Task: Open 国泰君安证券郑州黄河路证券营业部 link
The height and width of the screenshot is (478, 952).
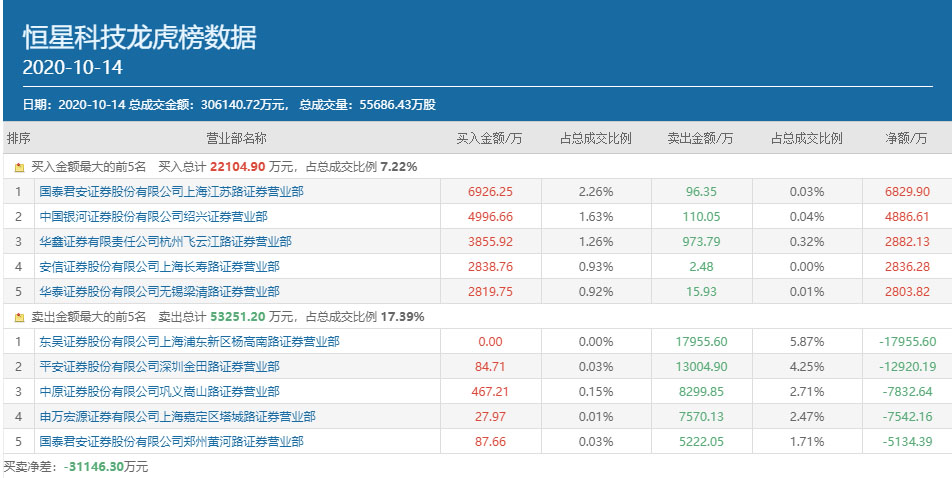Action: click(171, 441)
